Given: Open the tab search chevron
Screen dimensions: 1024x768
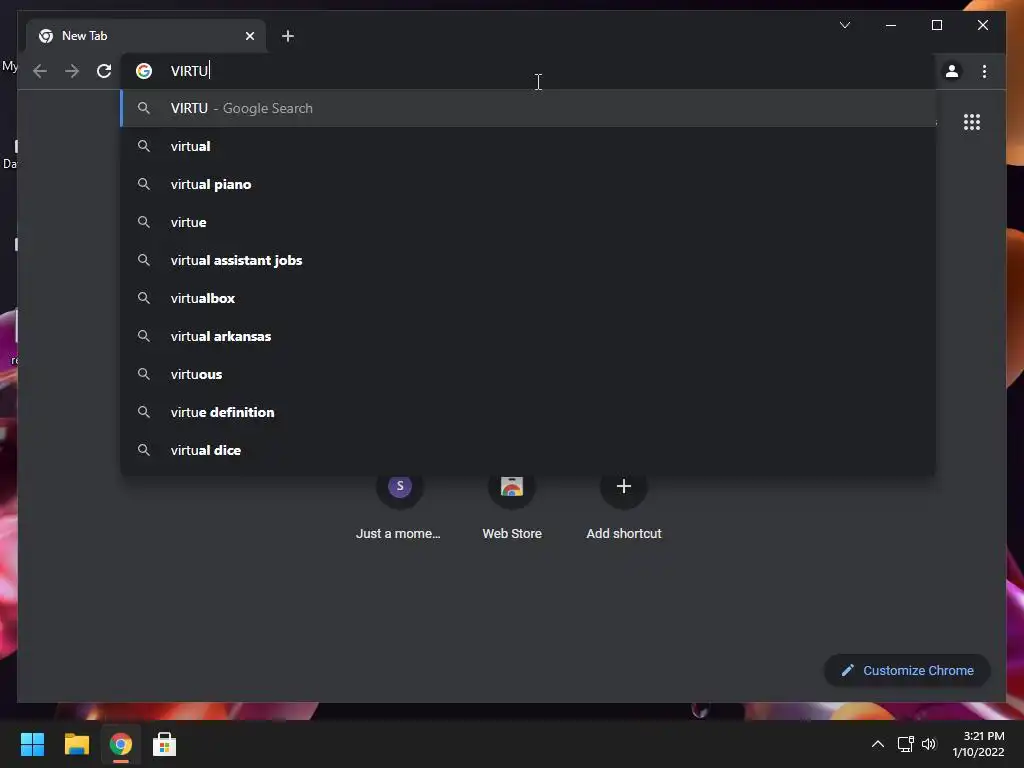Looking at the screenshot, I should (844, 25).
